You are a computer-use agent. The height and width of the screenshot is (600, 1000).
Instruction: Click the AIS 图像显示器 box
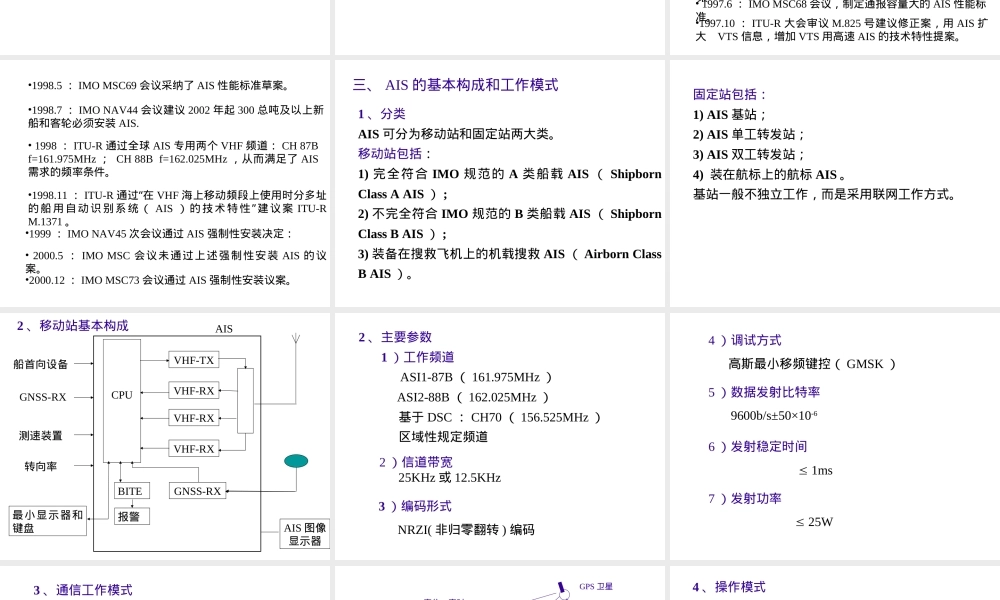305,534
